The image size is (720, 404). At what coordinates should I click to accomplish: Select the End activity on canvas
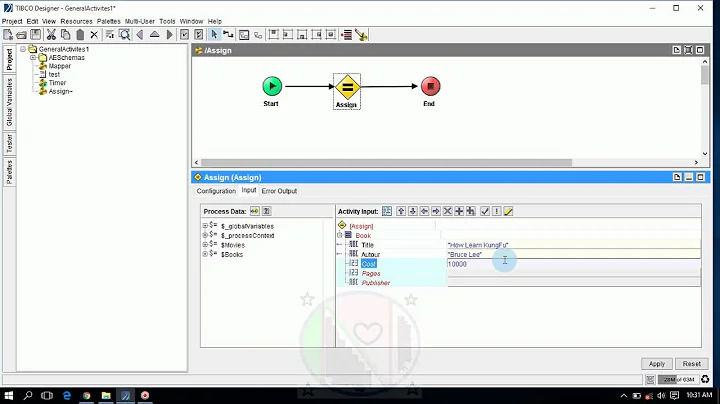[430, 86]
